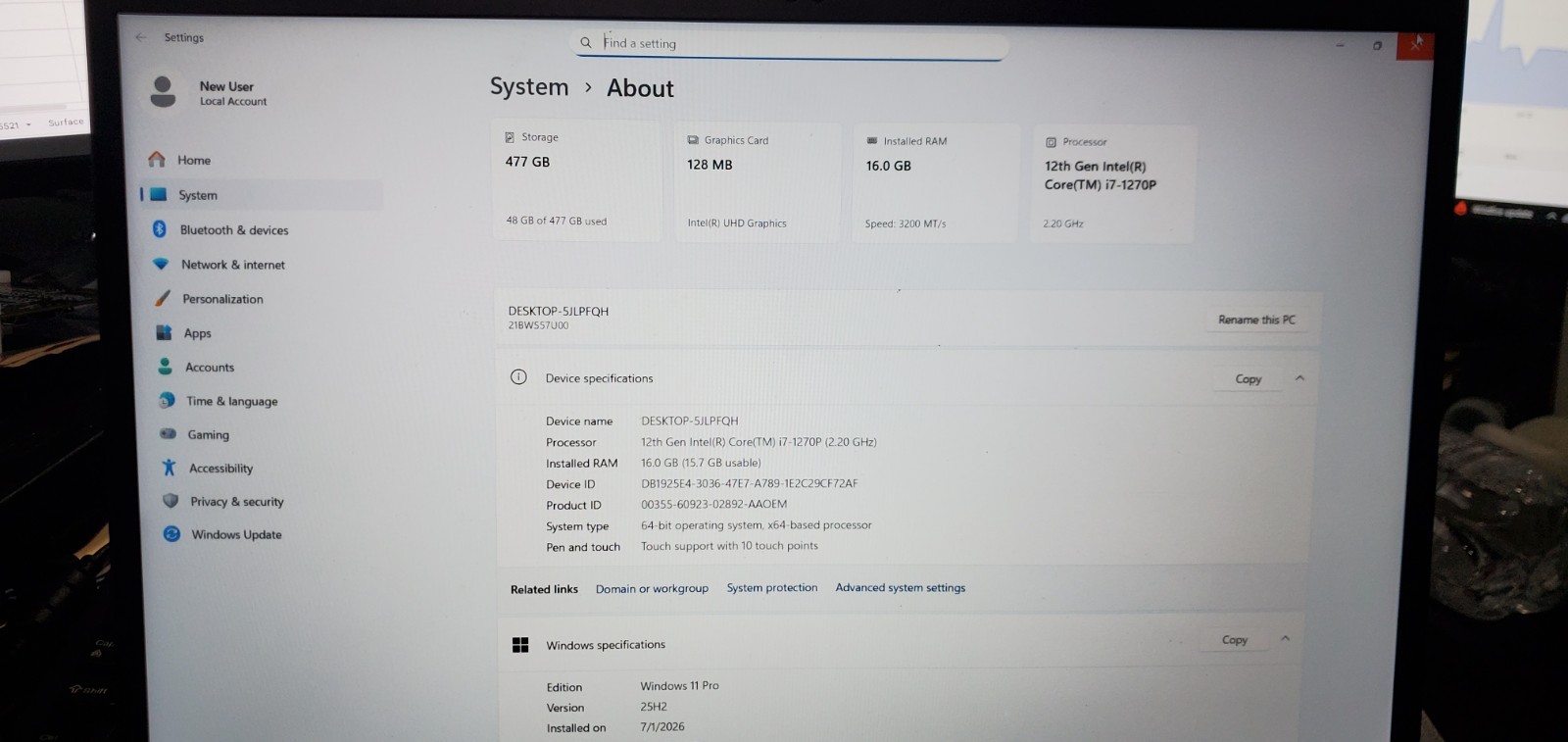This screenshot has width=1568, height=742.
Task: Close the Settings window
Action: coord(1415,45)
